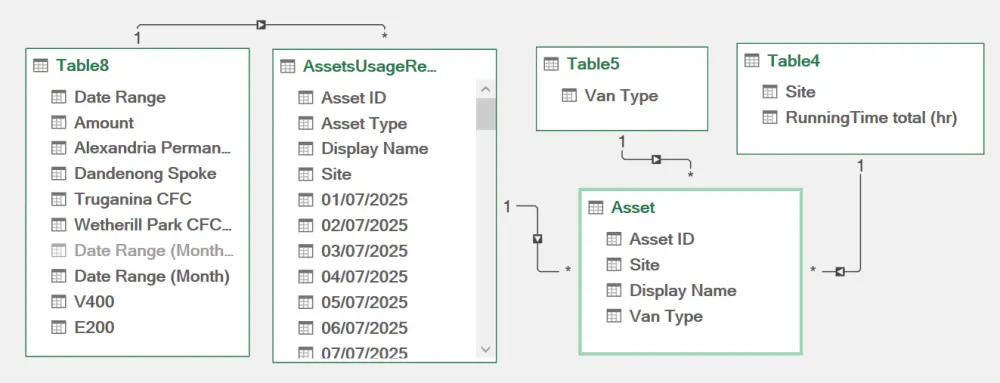
Task: Click the table icon next to Table8 title
Action: tap(40, 66)
